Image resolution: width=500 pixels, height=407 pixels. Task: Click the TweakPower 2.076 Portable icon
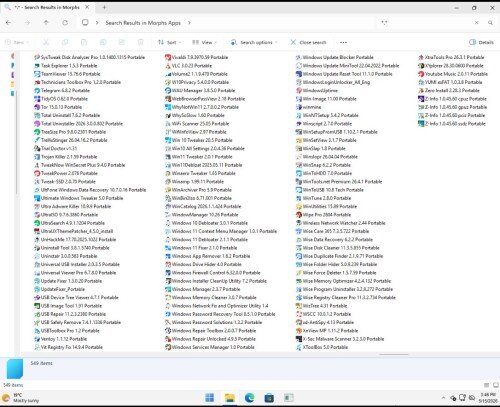pos(37,173)
